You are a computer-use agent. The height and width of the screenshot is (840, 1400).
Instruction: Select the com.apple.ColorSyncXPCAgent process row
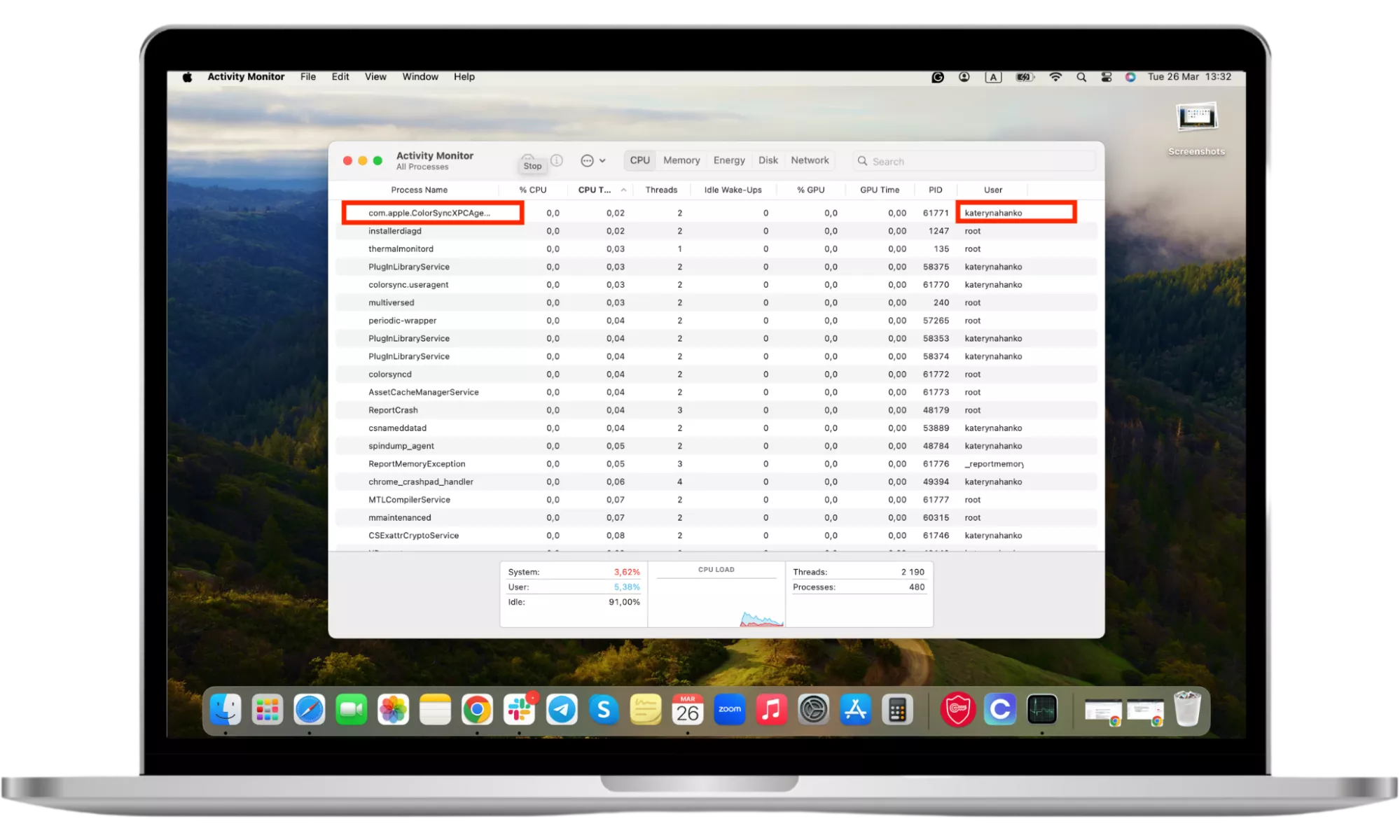click(429, 213)
